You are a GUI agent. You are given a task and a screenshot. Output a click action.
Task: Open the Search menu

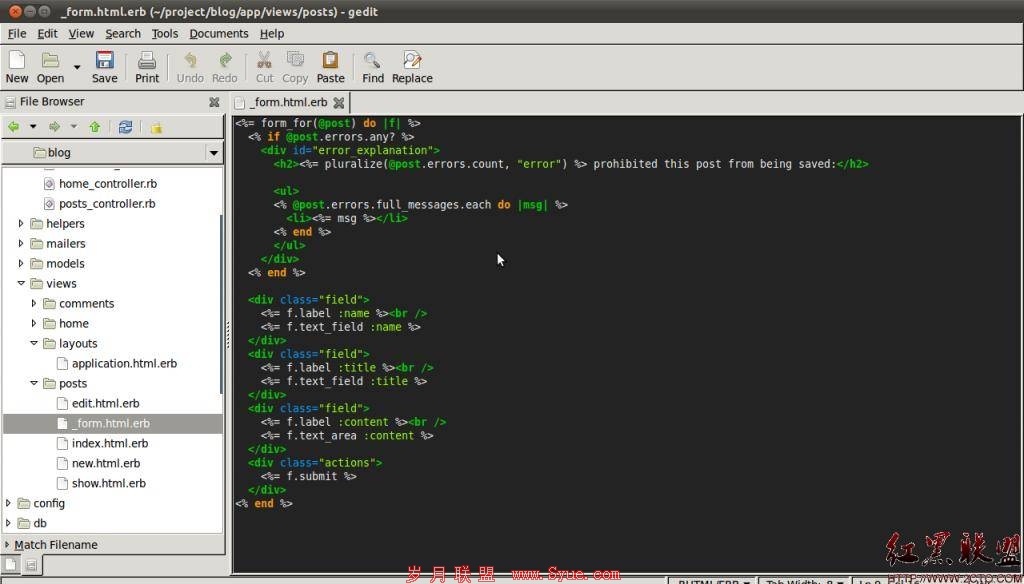123,33
